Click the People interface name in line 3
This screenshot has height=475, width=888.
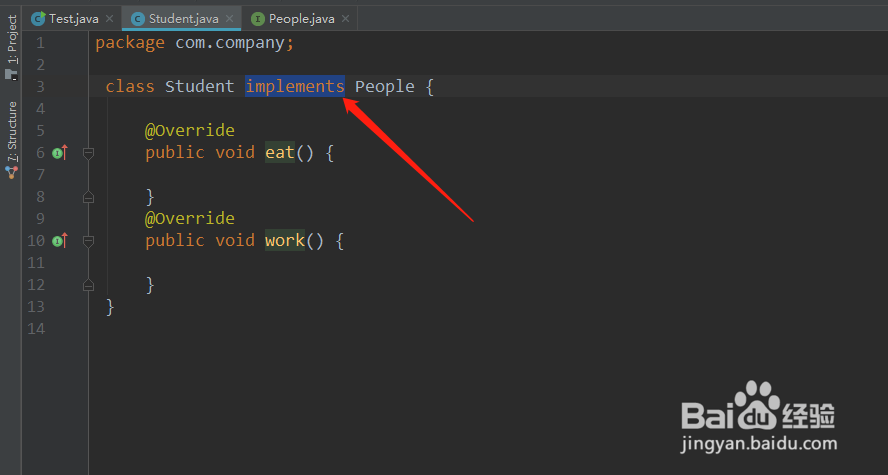385,87
